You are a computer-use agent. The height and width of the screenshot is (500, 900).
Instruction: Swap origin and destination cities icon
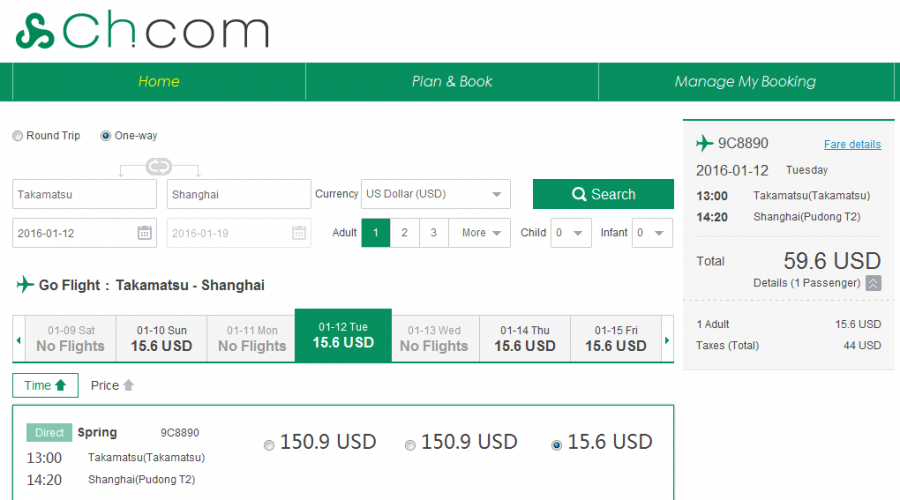click(159, 166)
